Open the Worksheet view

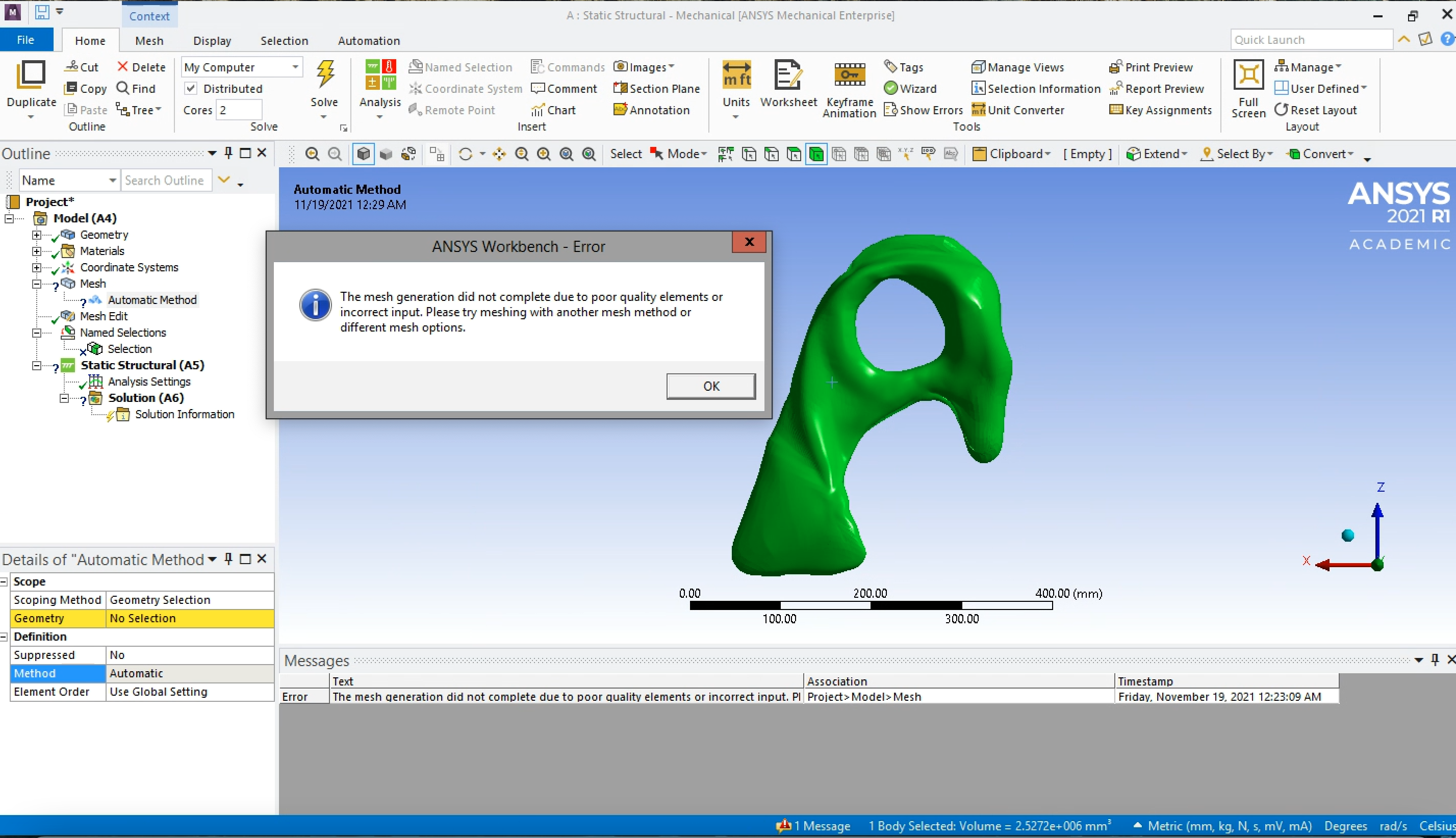point(788,84)
